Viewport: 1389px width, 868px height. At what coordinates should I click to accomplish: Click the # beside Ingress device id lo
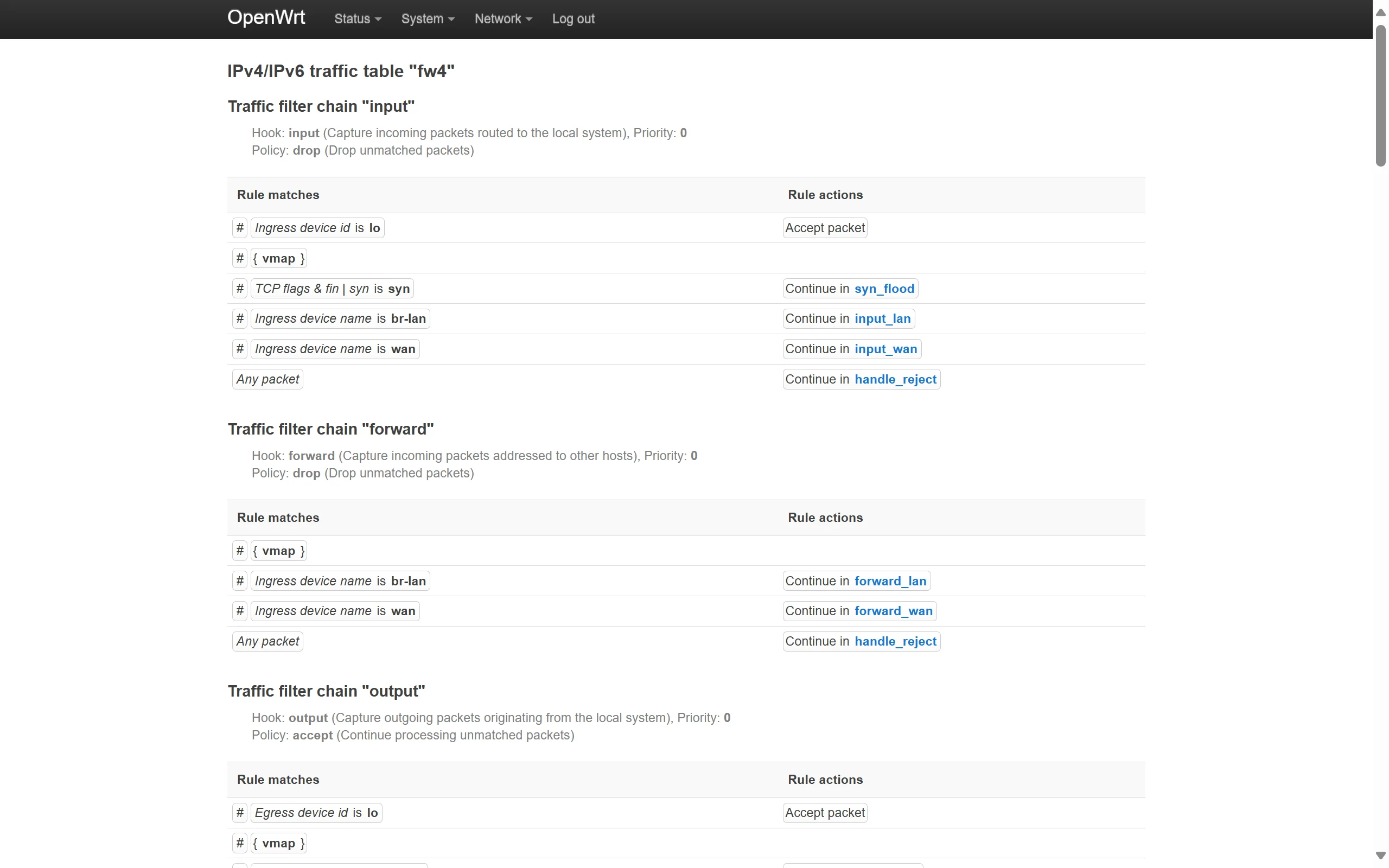point(240,228)
